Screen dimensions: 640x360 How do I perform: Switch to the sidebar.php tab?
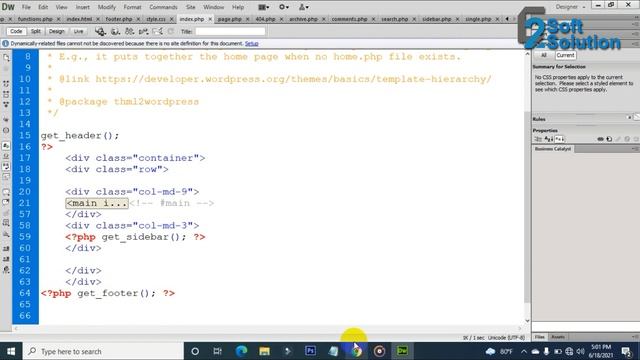[436, 19]
